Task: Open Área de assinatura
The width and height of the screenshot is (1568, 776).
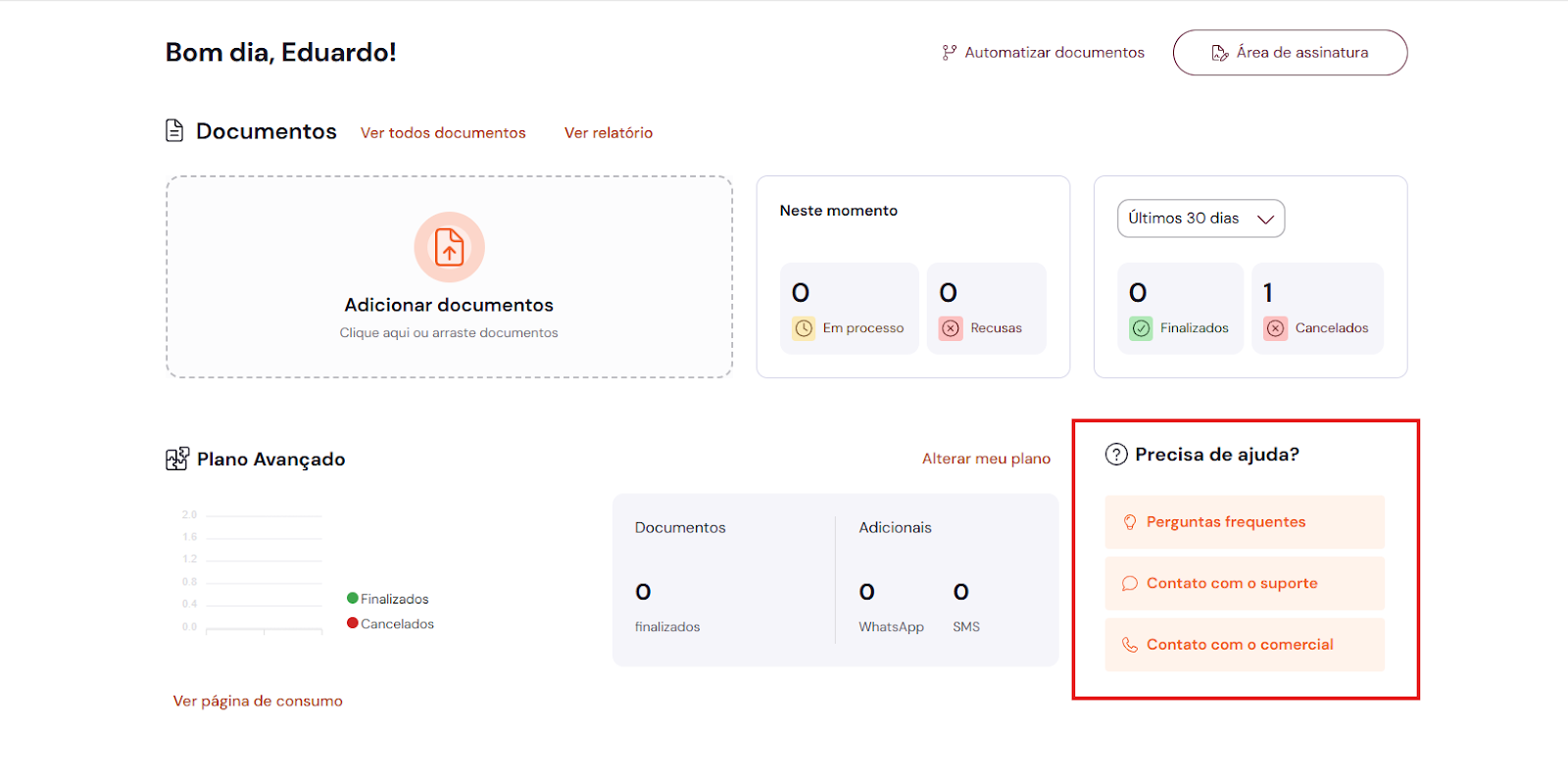Action: [x=1290, y=53]
